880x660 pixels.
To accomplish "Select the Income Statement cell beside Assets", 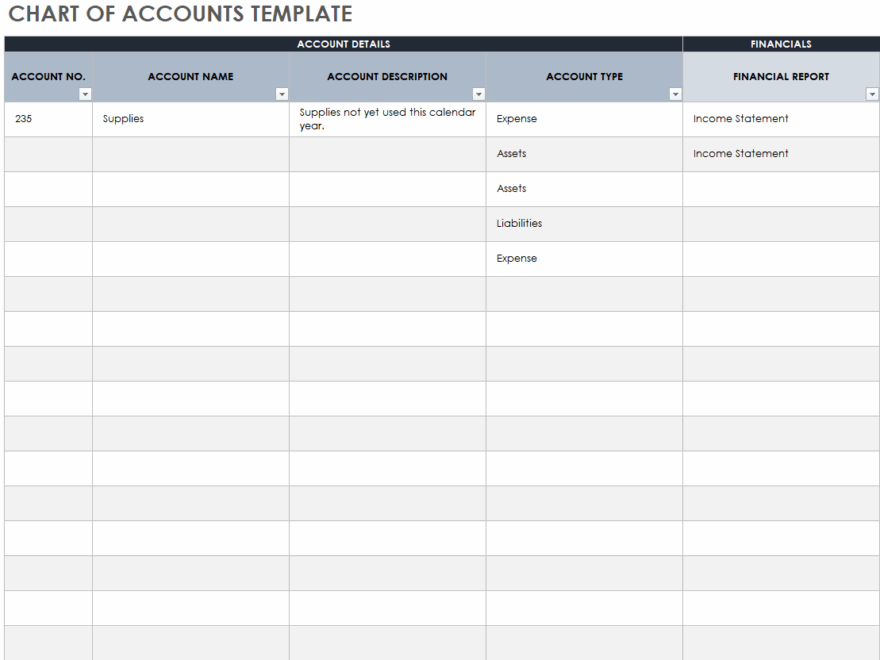I will click(x=740, y=154).
